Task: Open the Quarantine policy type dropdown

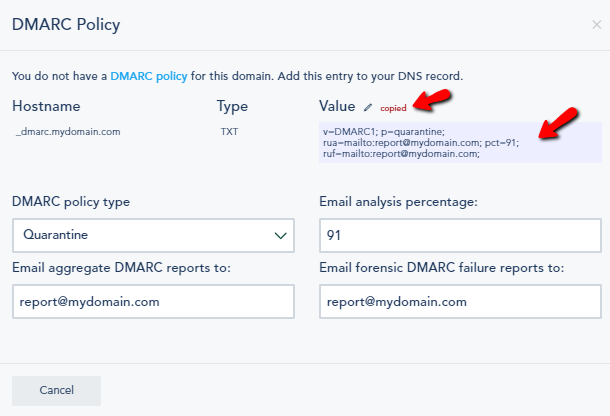Action: click(153, 236)
